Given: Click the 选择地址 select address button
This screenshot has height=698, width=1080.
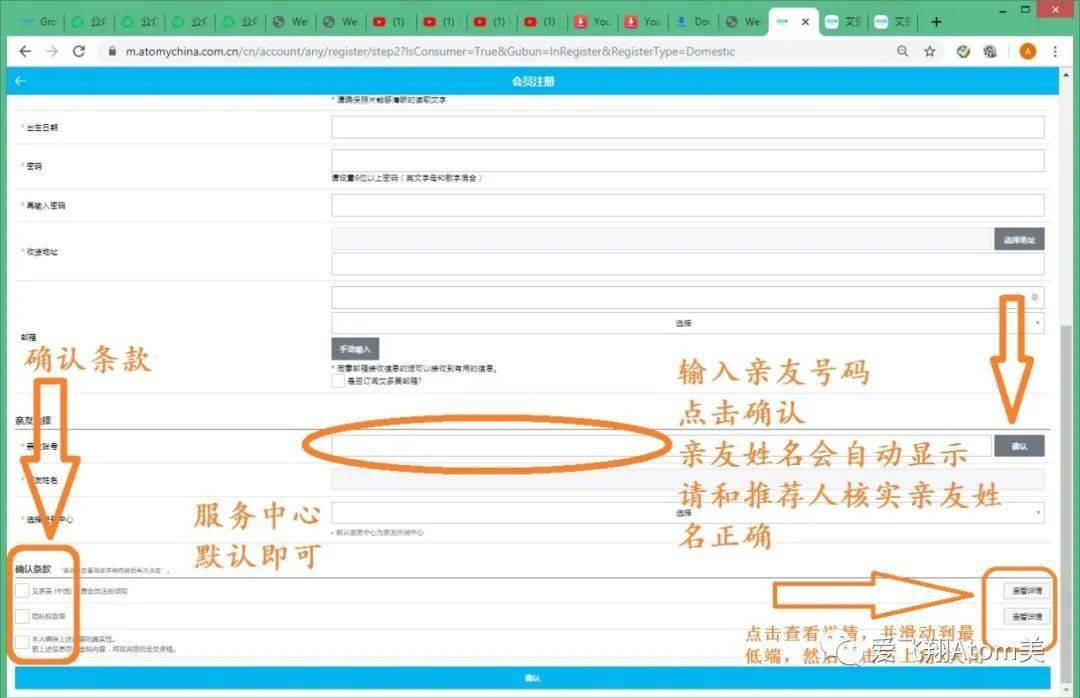Looking at the screenshot, I should tap(1019, 239).
